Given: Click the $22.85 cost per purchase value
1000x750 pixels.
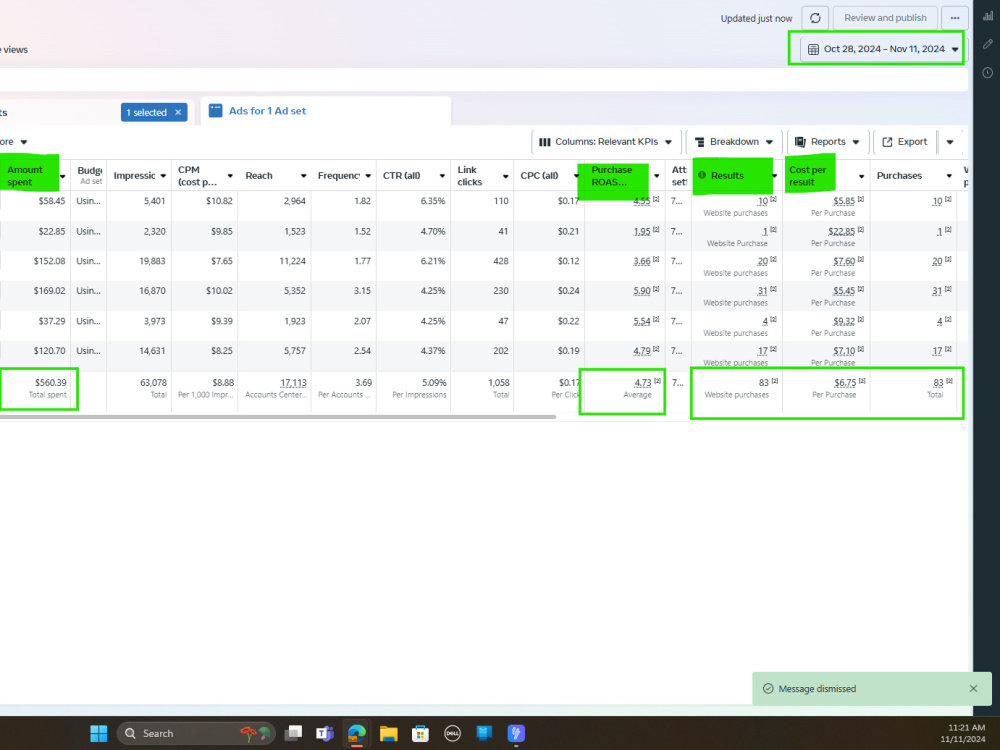Looking at the screenshot, I should point(841,232).
